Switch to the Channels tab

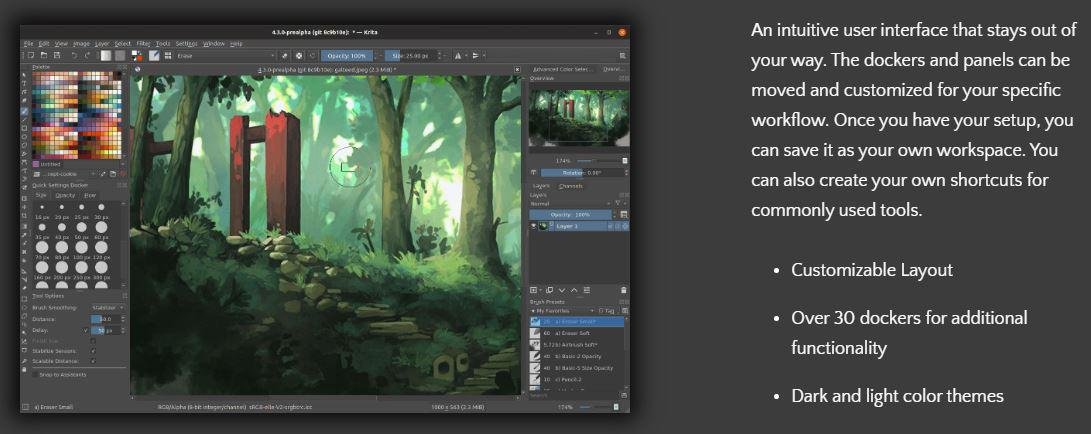click(571, 186)
